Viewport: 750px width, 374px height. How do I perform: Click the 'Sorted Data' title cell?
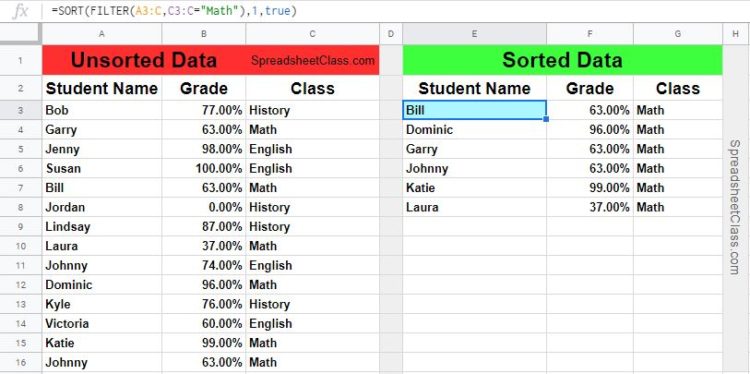point(562,60)
